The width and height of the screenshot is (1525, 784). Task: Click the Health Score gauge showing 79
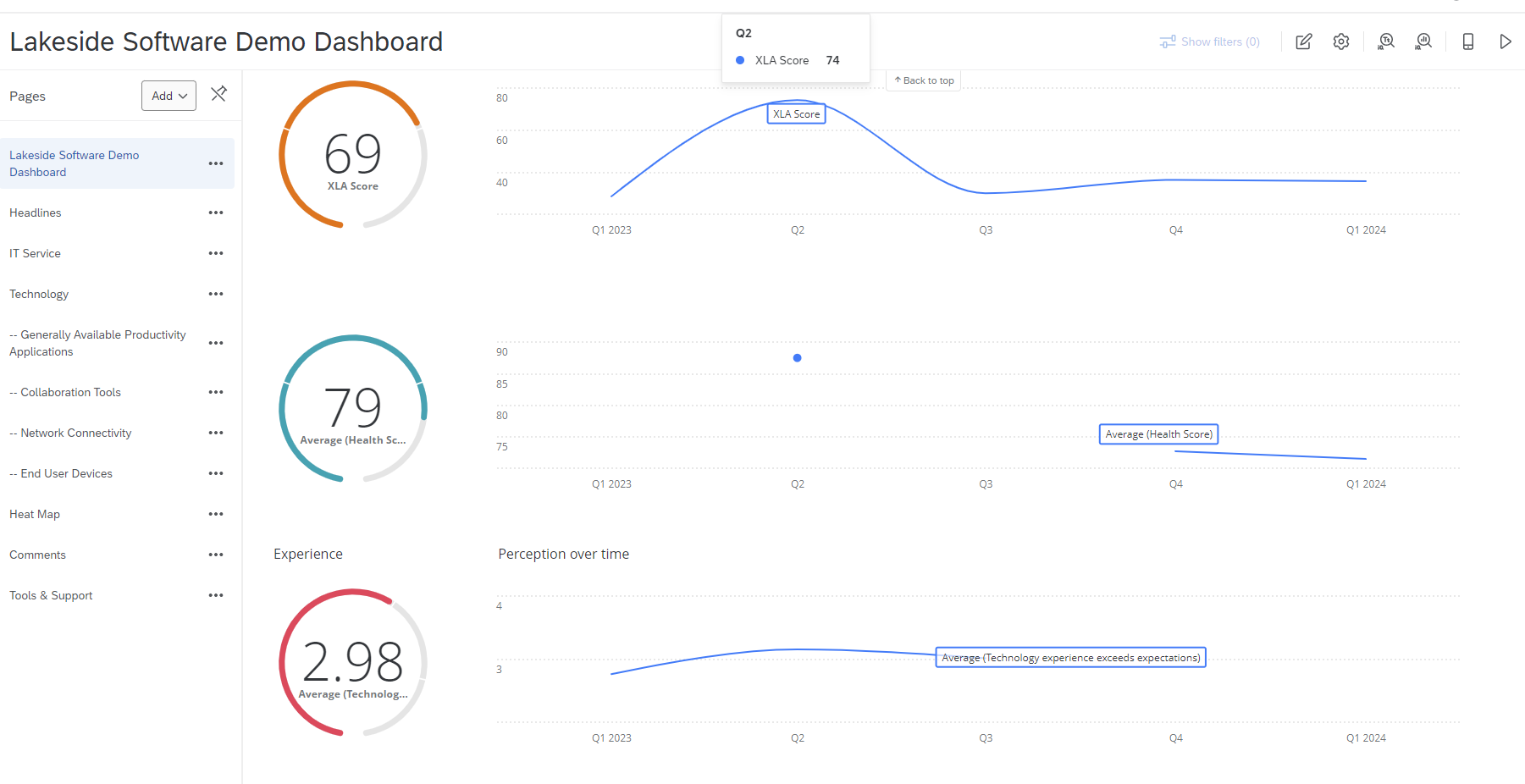353,409
